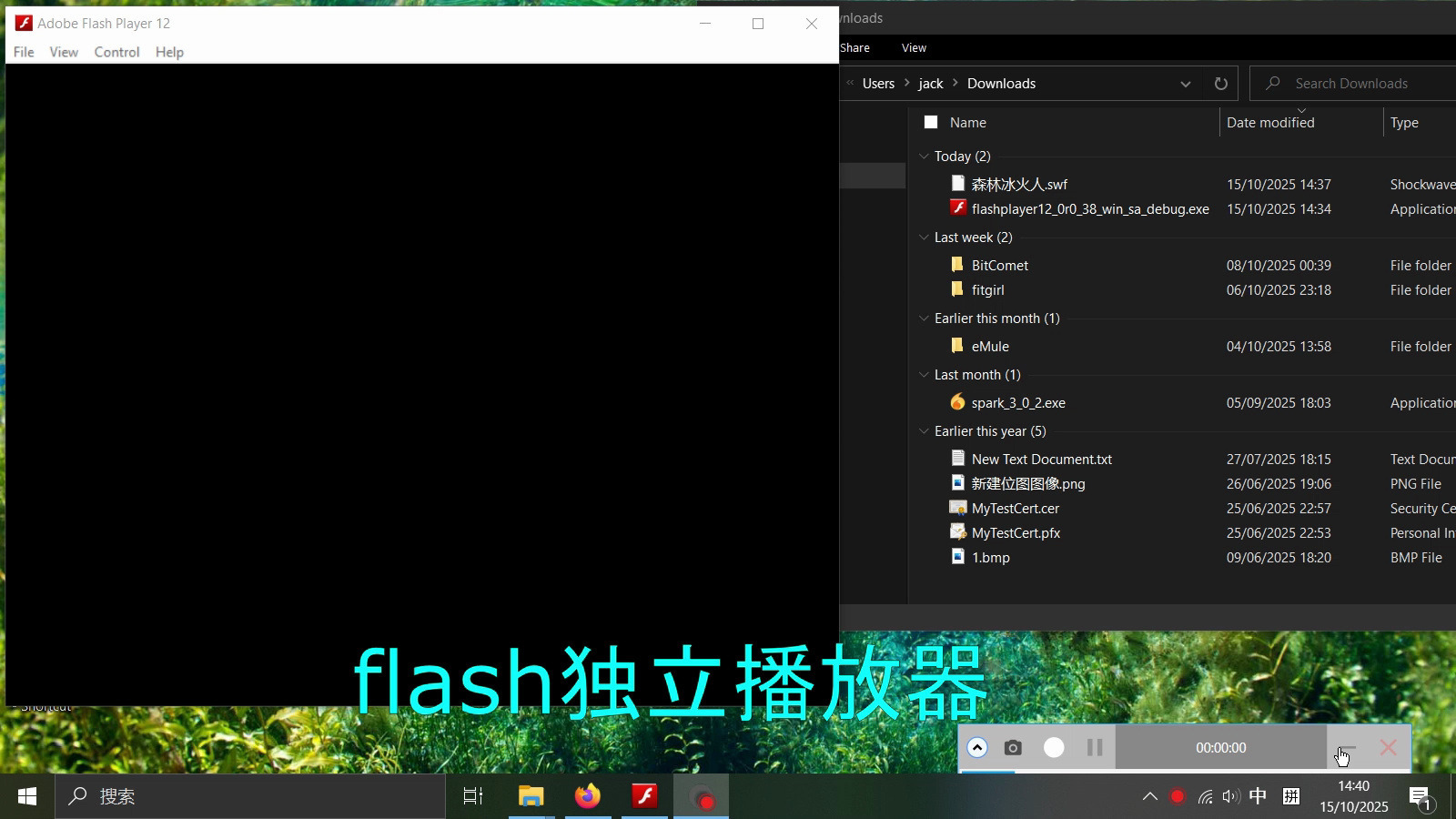Open File Explorer from the taskbar
1456x819 pixels.
[x=531, y=796]
